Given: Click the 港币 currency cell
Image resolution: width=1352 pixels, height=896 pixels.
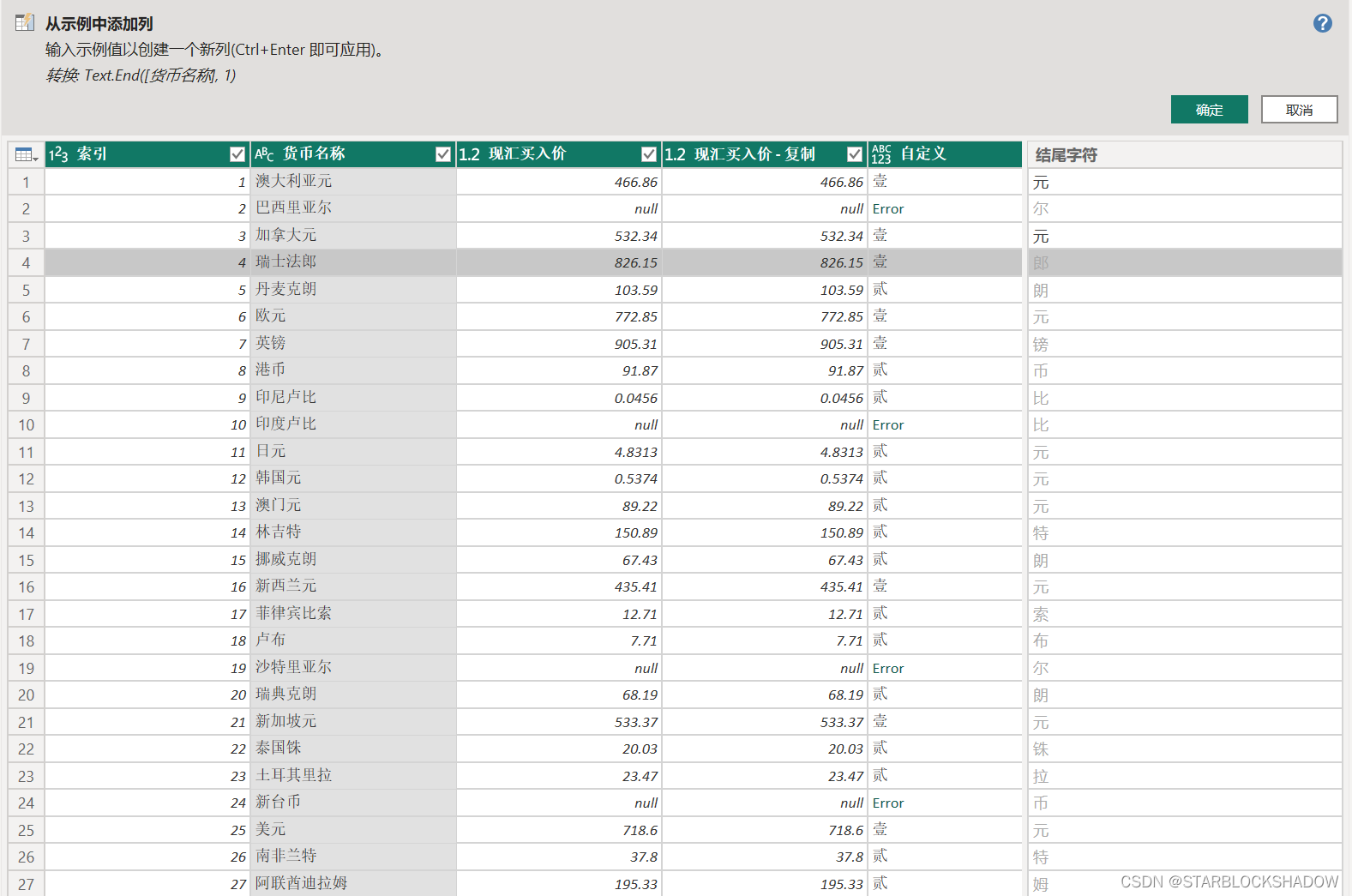Looking at the screenshot, I should tap(353, 370).
